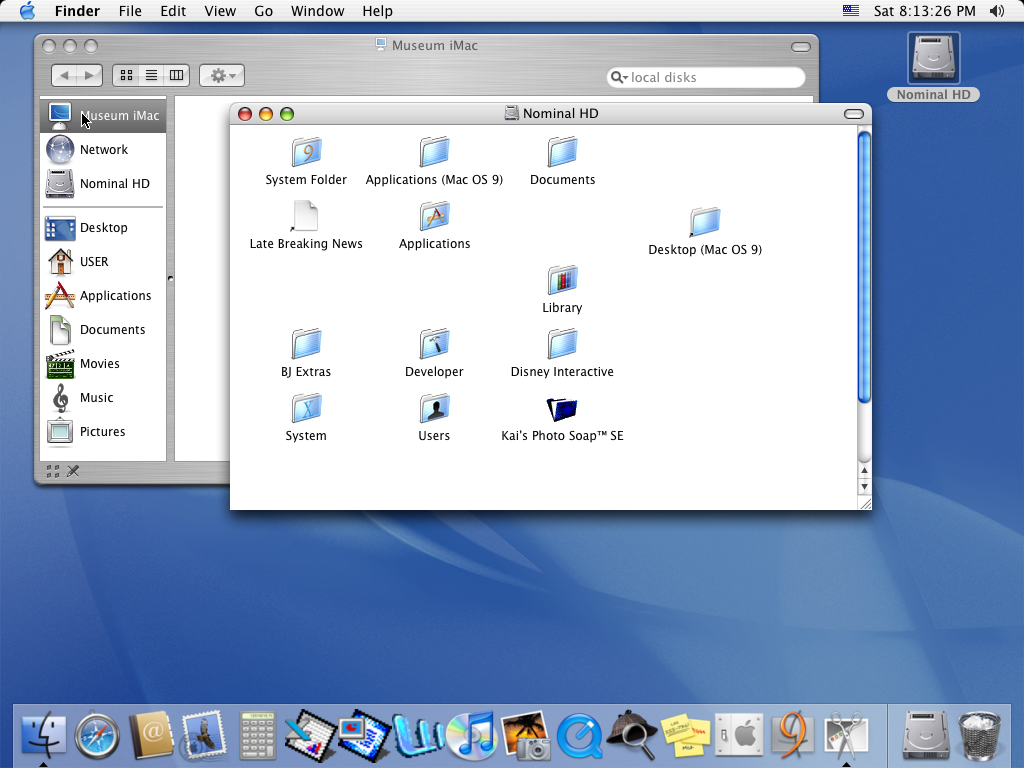Viewport: 1024px width, 768px height.
Task: Open Music in the sidebar
Action: point(103,398)
